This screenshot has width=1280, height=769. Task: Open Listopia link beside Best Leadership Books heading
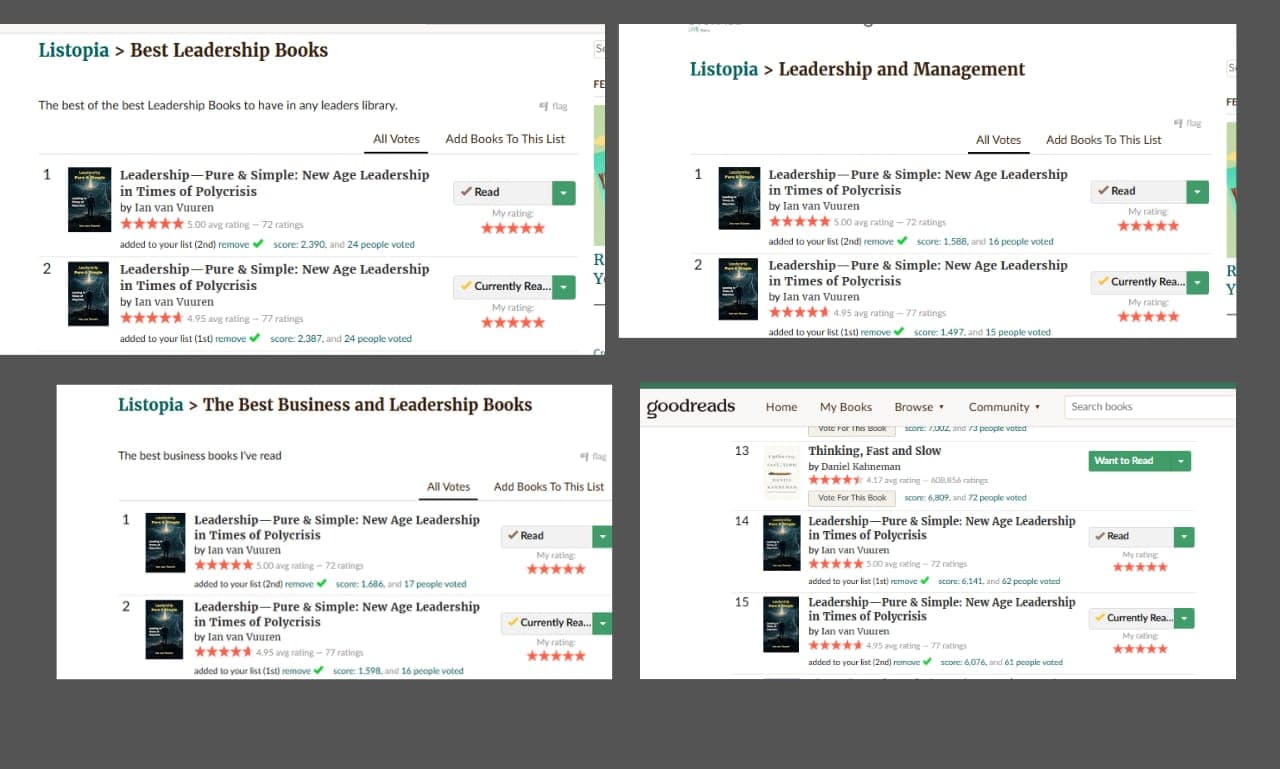point(73,50)
